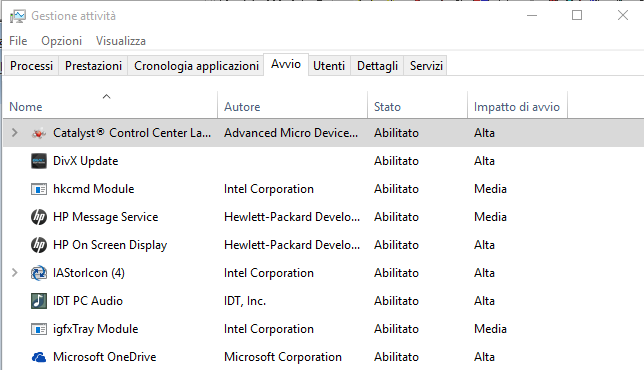Open the Visualizza menu
The image size is (644, 370).
click(x=121, y=41)
